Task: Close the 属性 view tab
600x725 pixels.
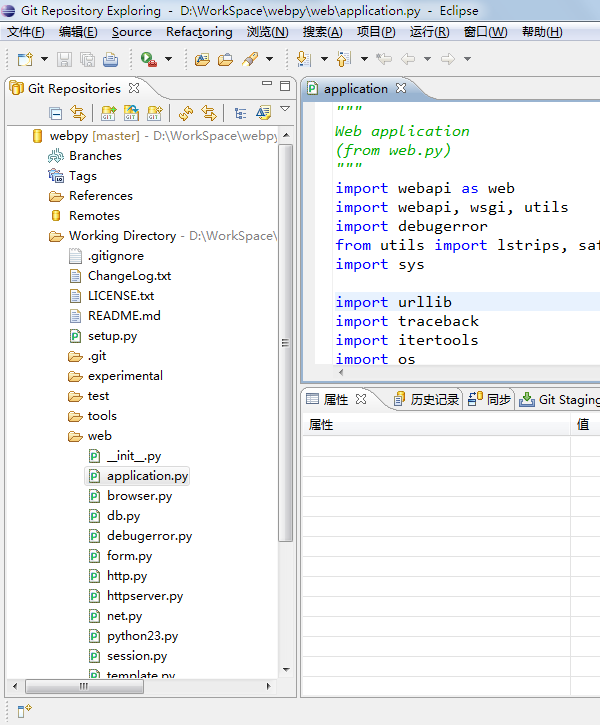Action: [x=361, y=399]
